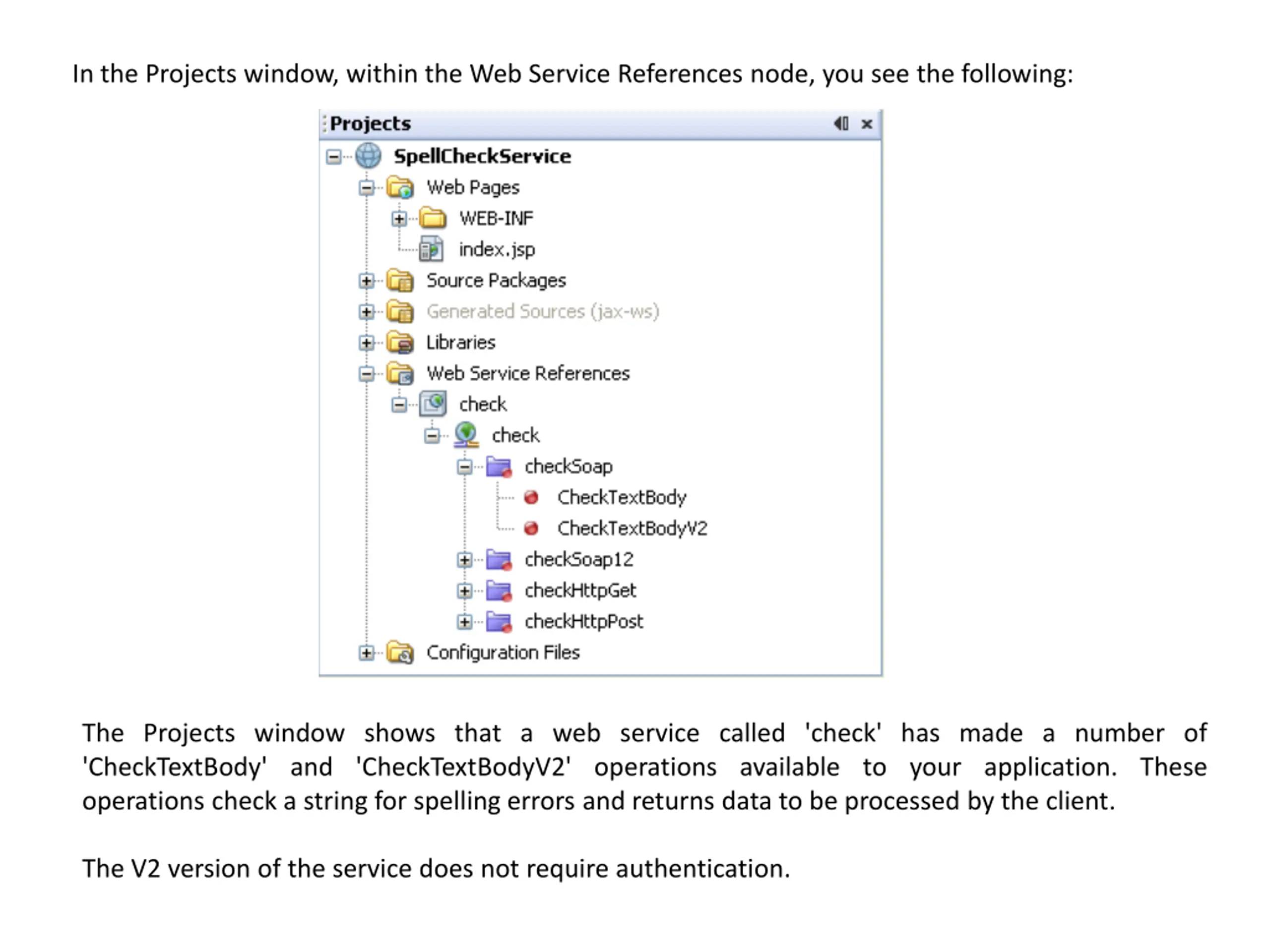Click the red CheckTextBodyV2 operation icon
The height and width of the screenshot is (952, 1270).
coord(531,529)
